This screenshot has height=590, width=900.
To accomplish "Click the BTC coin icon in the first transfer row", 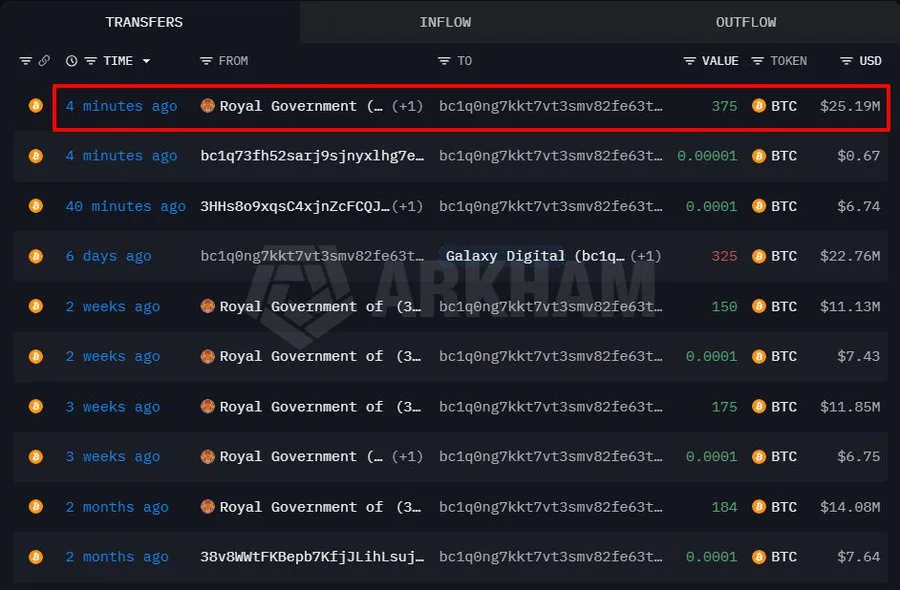I will pyautogui.click(x=757, y=105).
